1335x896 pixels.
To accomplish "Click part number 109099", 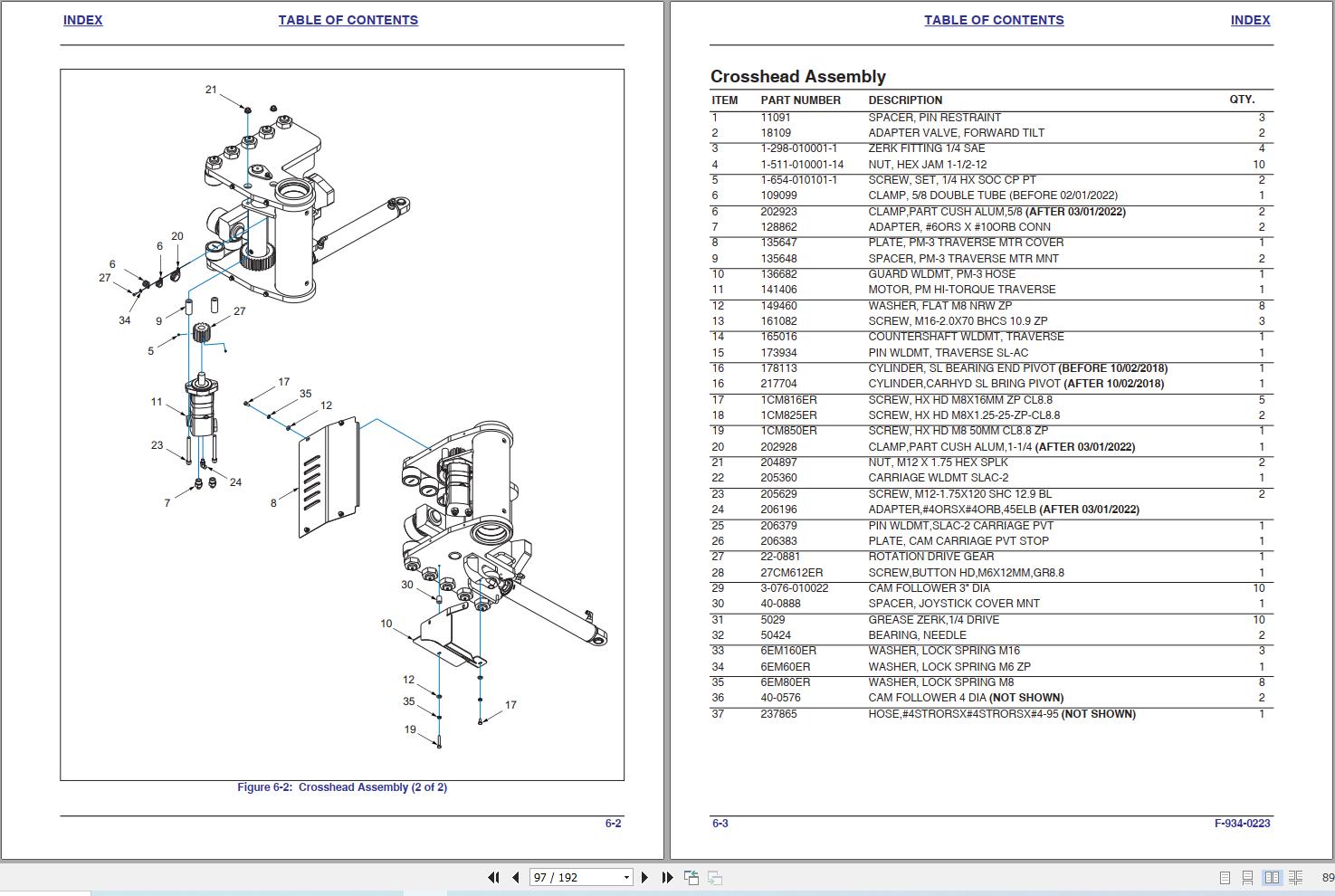I will pos(778,195).
